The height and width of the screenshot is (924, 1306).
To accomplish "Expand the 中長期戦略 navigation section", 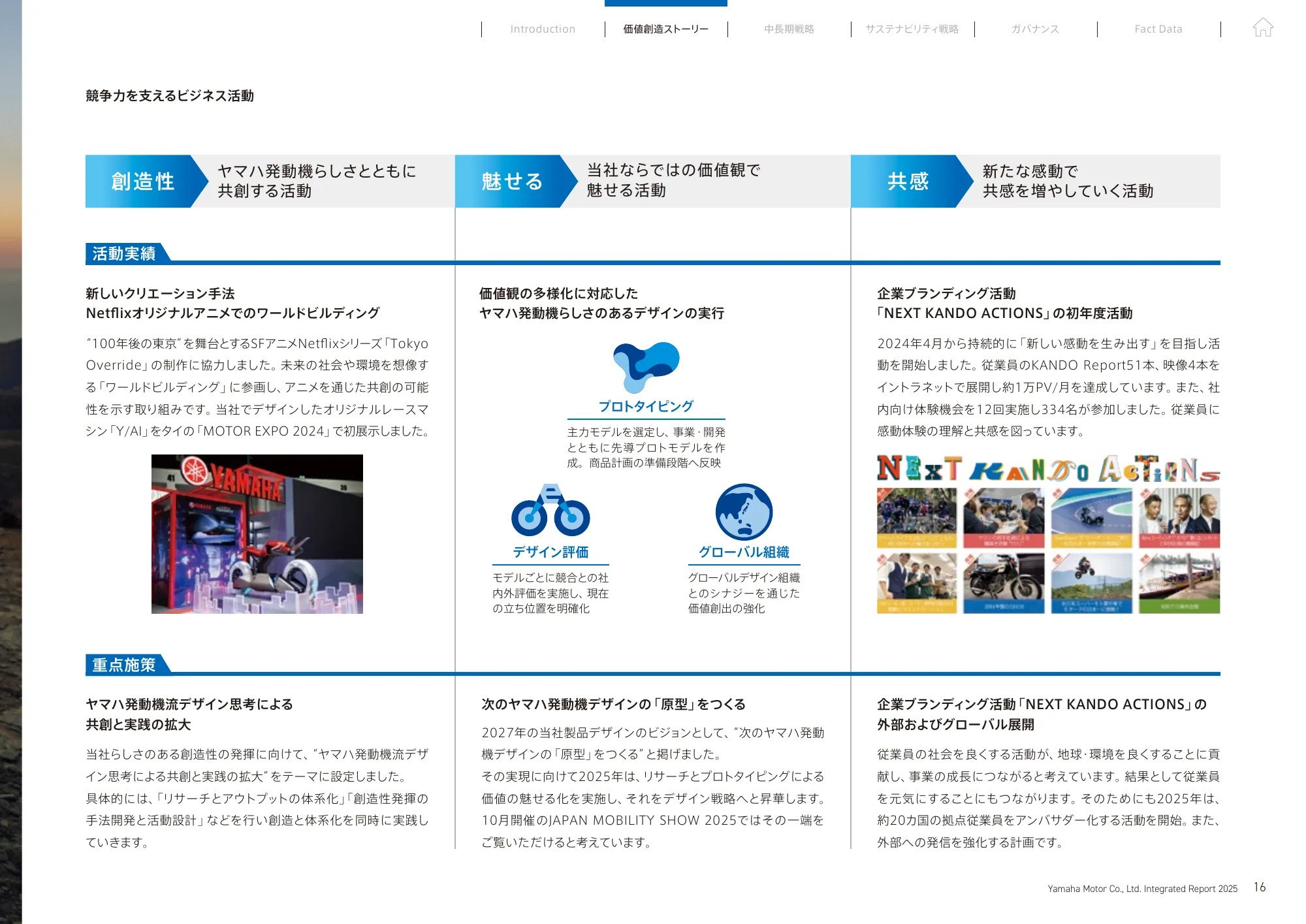I will (789, 29).
